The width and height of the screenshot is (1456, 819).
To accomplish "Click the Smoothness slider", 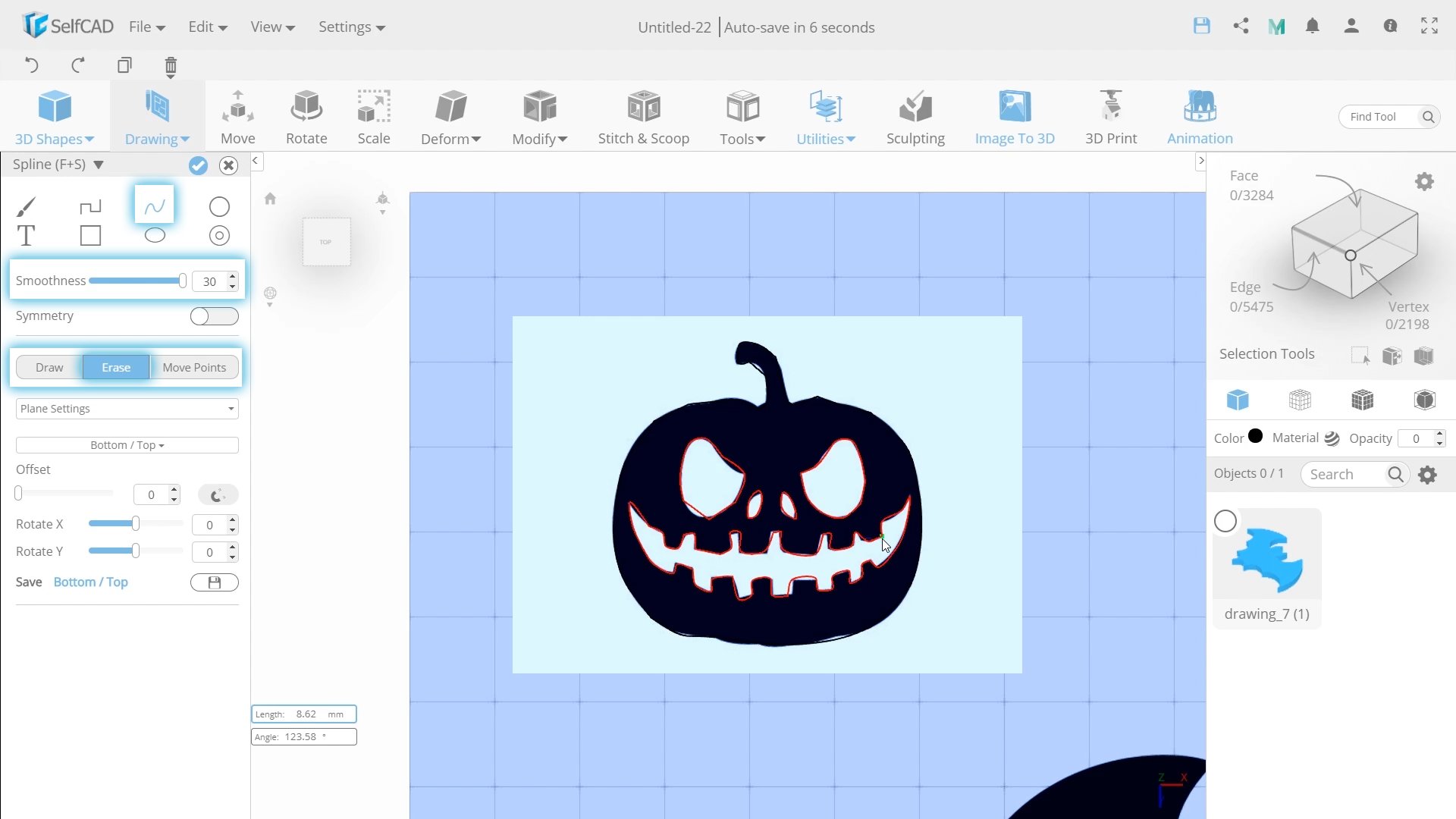I will point(137,281).
